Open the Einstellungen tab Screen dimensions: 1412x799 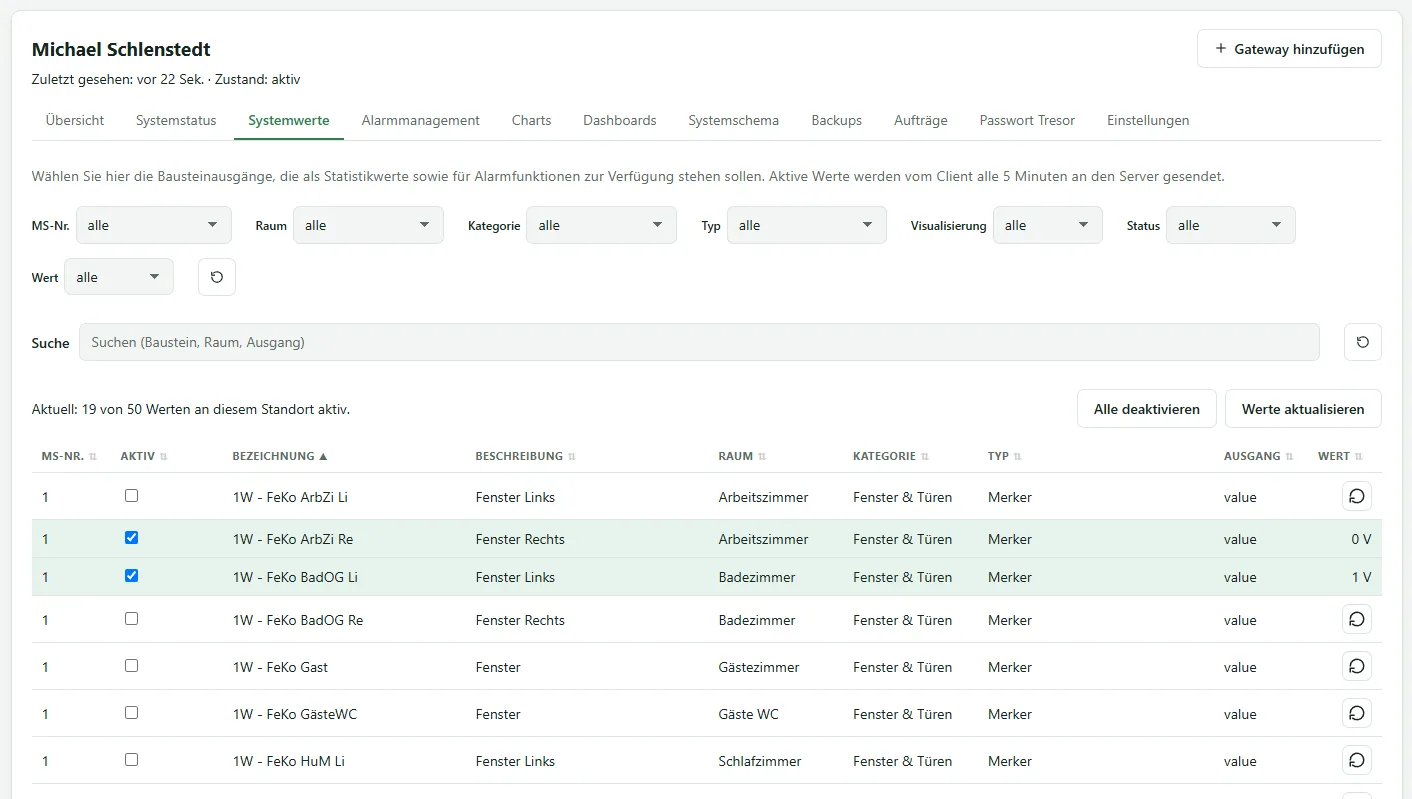point(1148,120)
